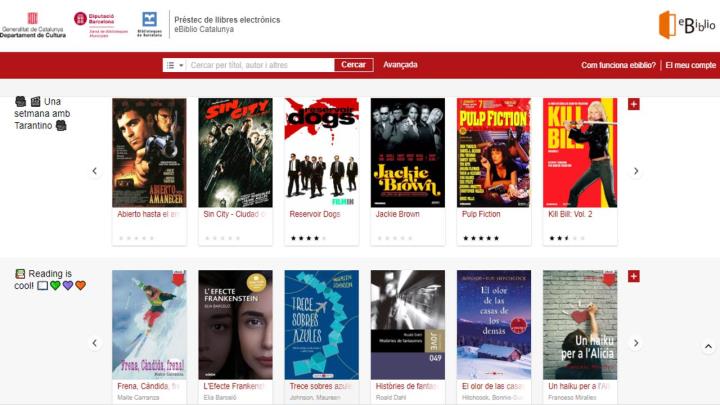Click author Maite Carranza

138,398
